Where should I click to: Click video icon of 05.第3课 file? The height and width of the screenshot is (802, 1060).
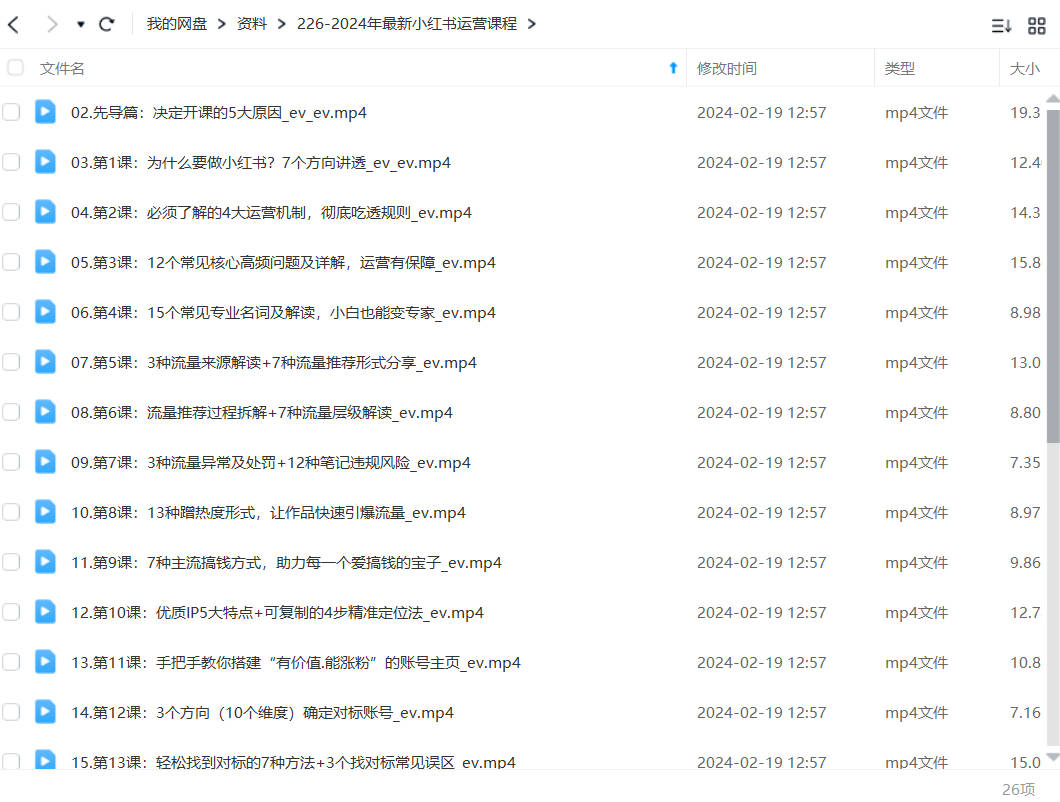(45, 262)
